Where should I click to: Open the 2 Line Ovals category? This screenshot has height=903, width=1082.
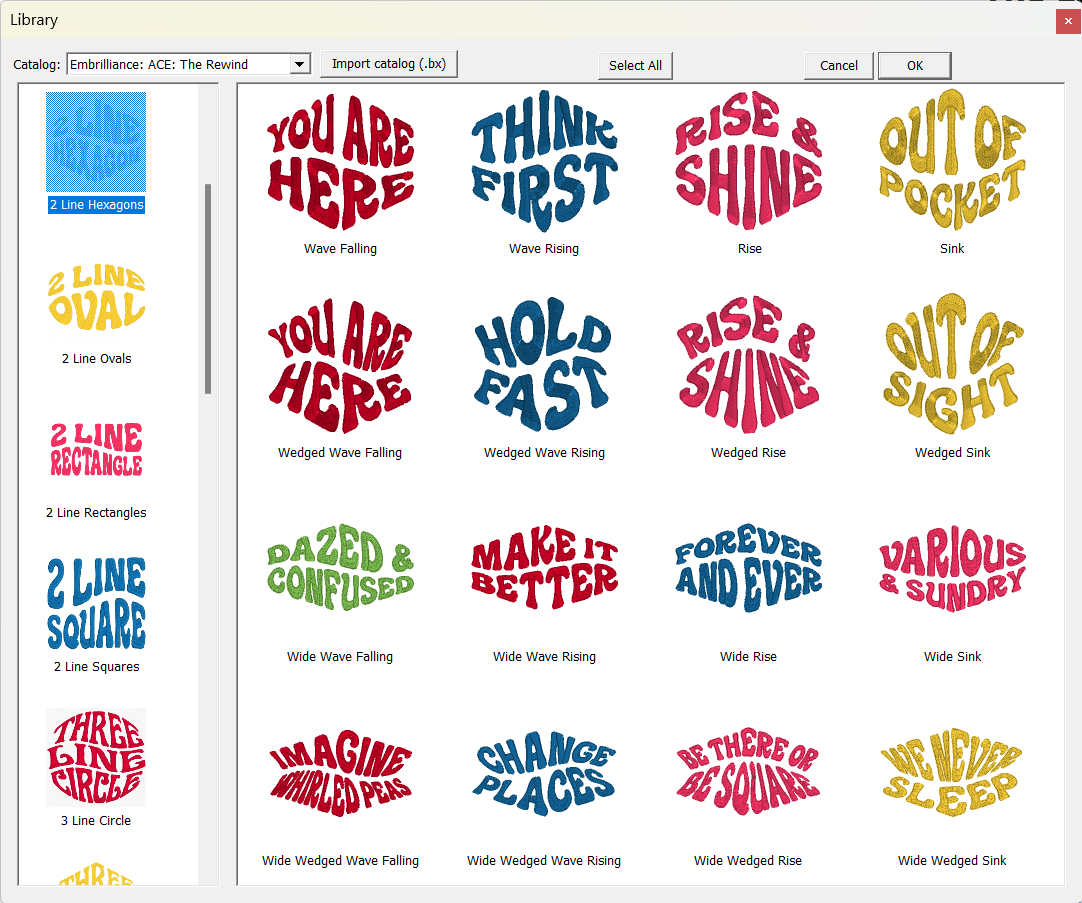(x=96, y=298)
